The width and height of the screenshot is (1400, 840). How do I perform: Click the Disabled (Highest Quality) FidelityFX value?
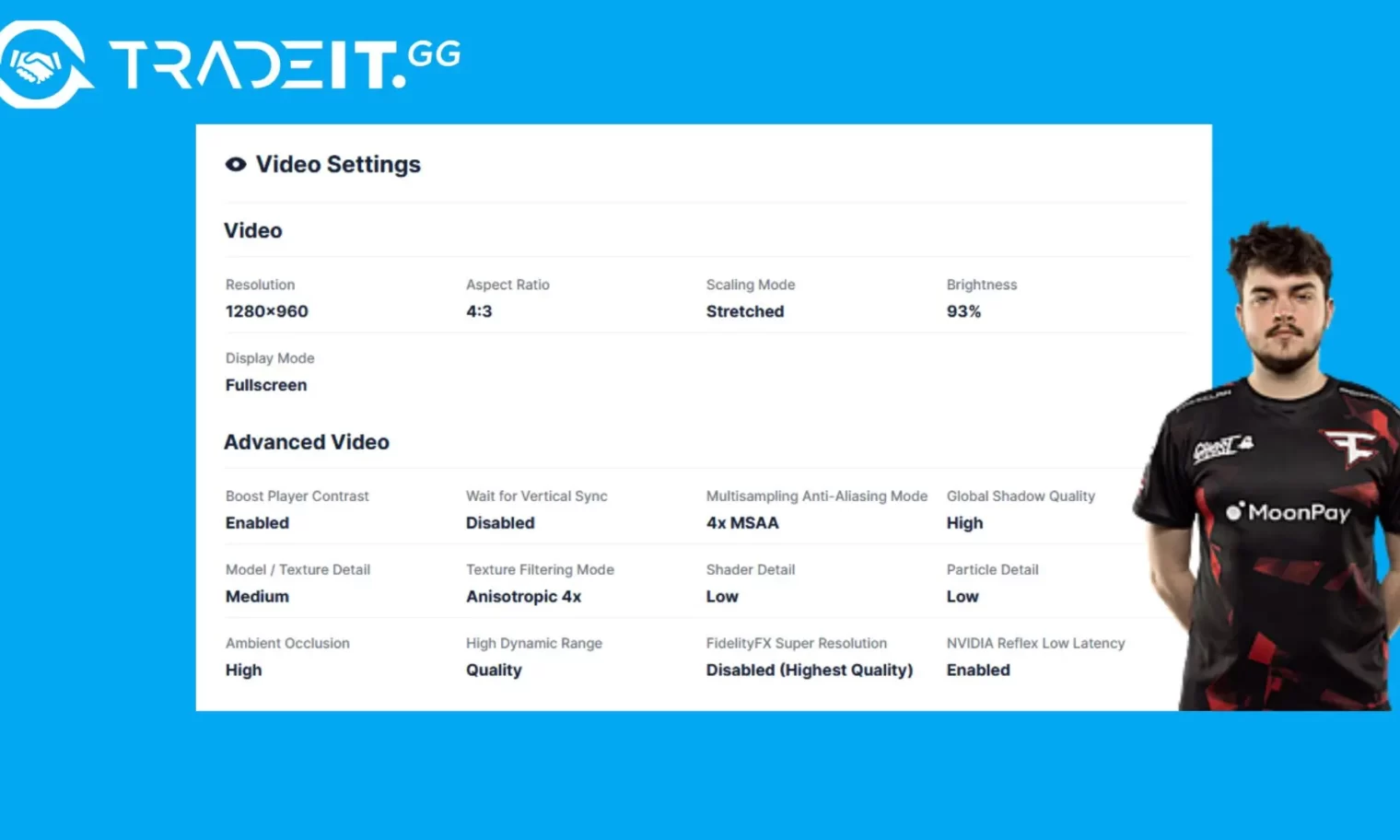point(810,671)
